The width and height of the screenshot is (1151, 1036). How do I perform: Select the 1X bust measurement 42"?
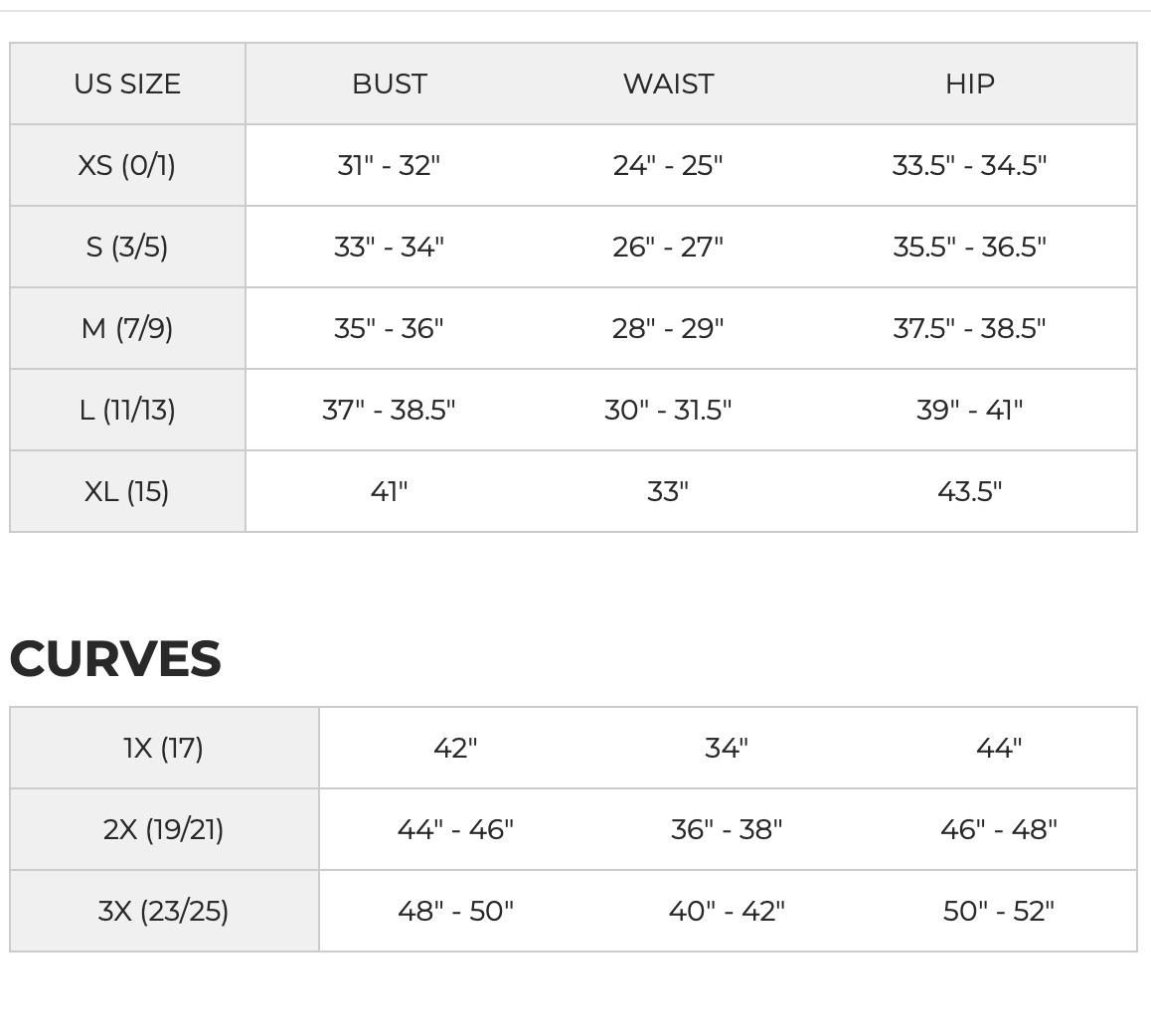click(455, 749)
